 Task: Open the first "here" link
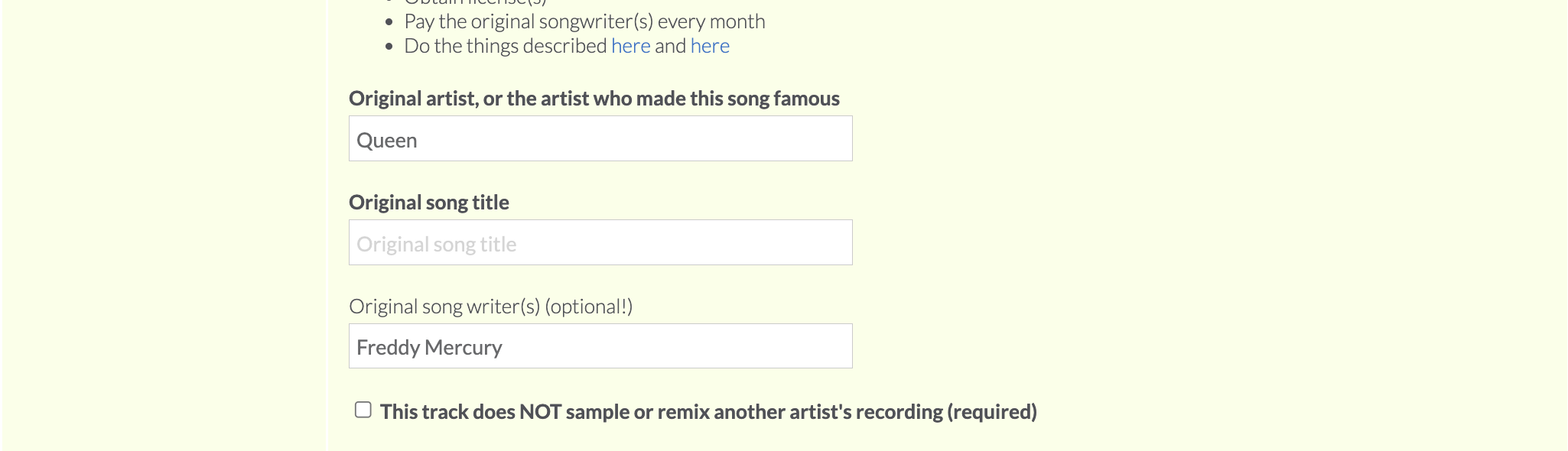point(630,47)
